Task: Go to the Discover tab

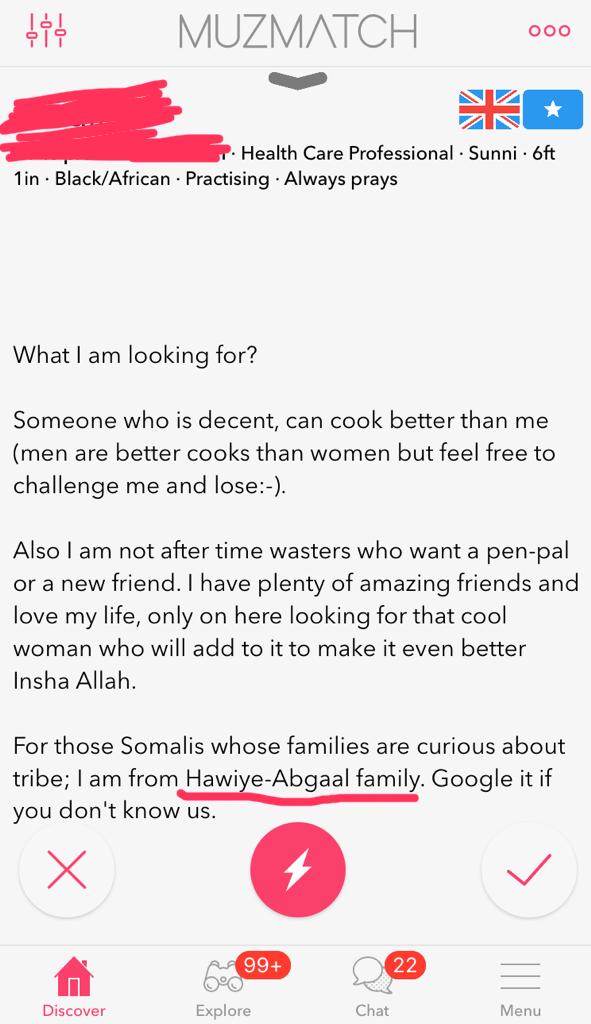Action: [74, 986]
